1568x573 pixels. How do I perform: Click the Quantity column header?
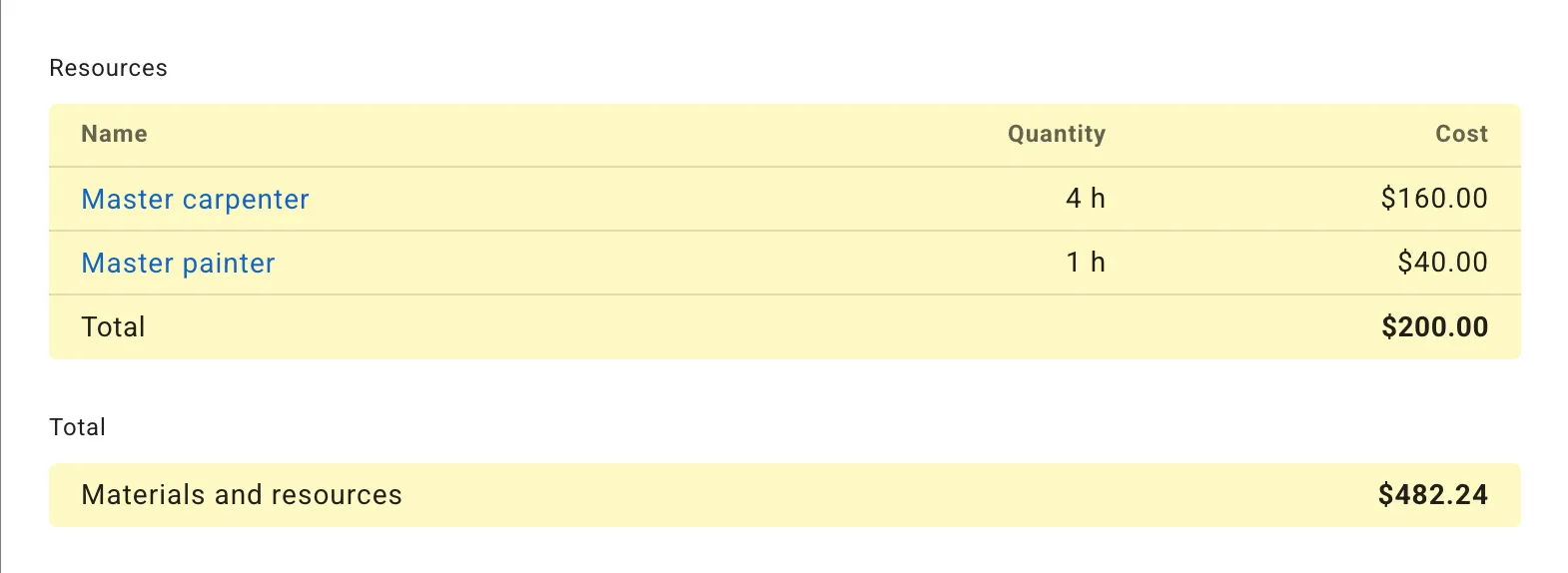pos(1056,135)
